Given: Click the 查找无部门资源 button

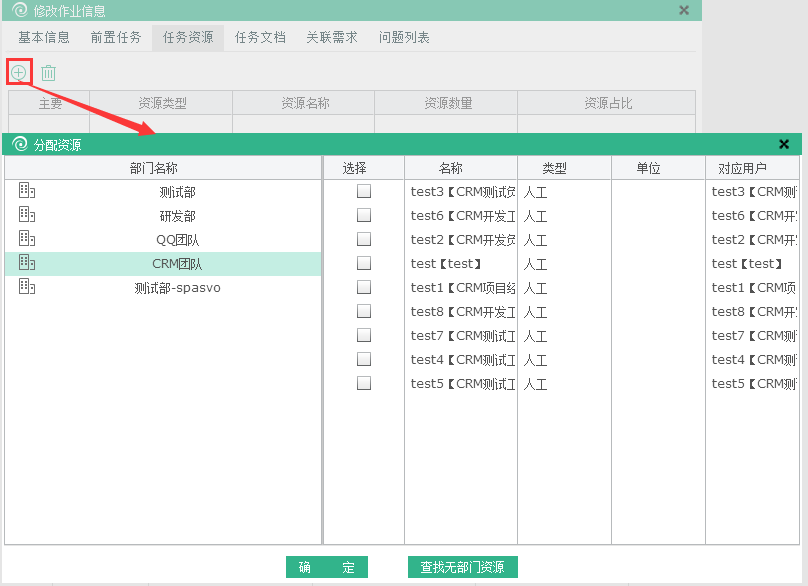Looking at the screenshot, I should coord(462,567).
